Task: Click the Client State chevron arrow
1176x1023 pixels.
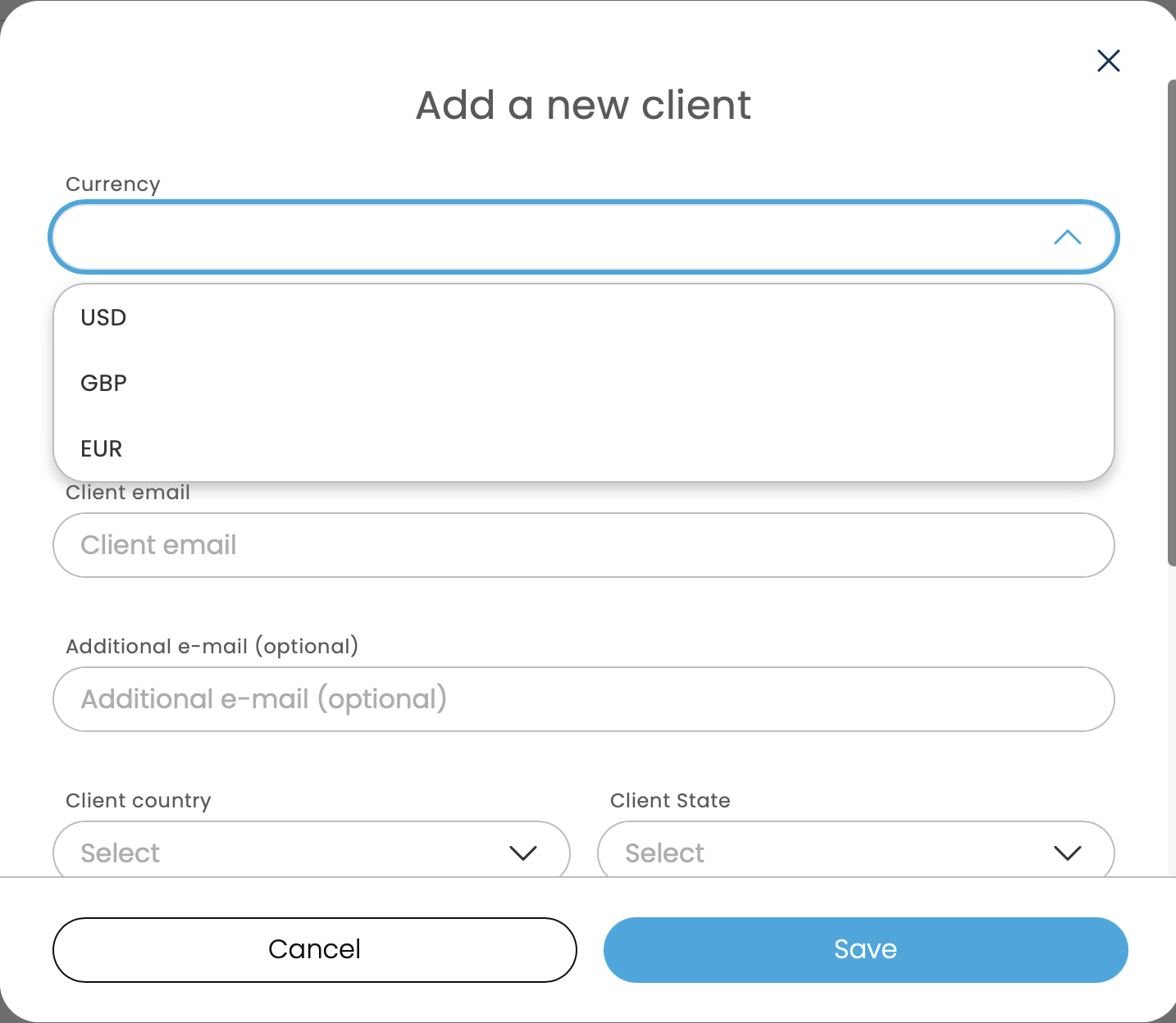Action: click(x=1067, y=853)
